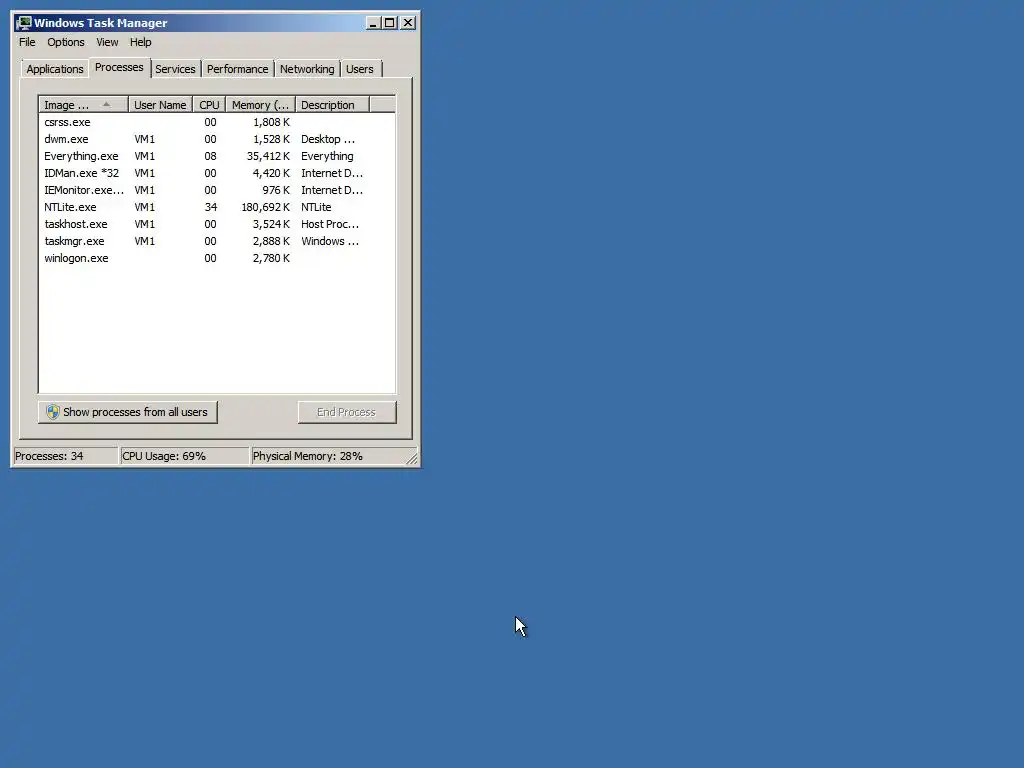Open the Options menu

(65, 42)
